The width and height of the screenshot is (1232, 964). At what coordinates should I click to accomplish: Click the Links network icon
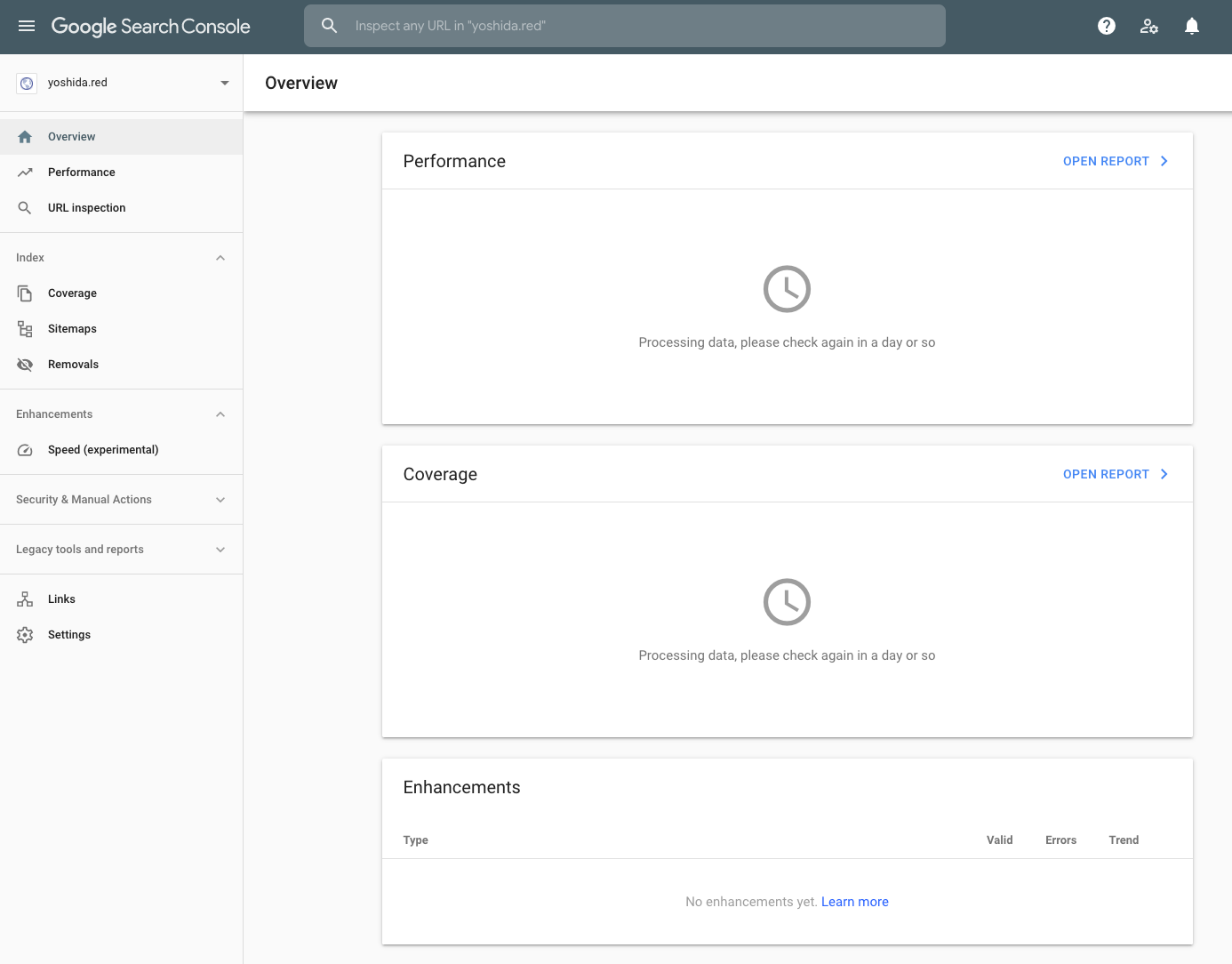25,599
